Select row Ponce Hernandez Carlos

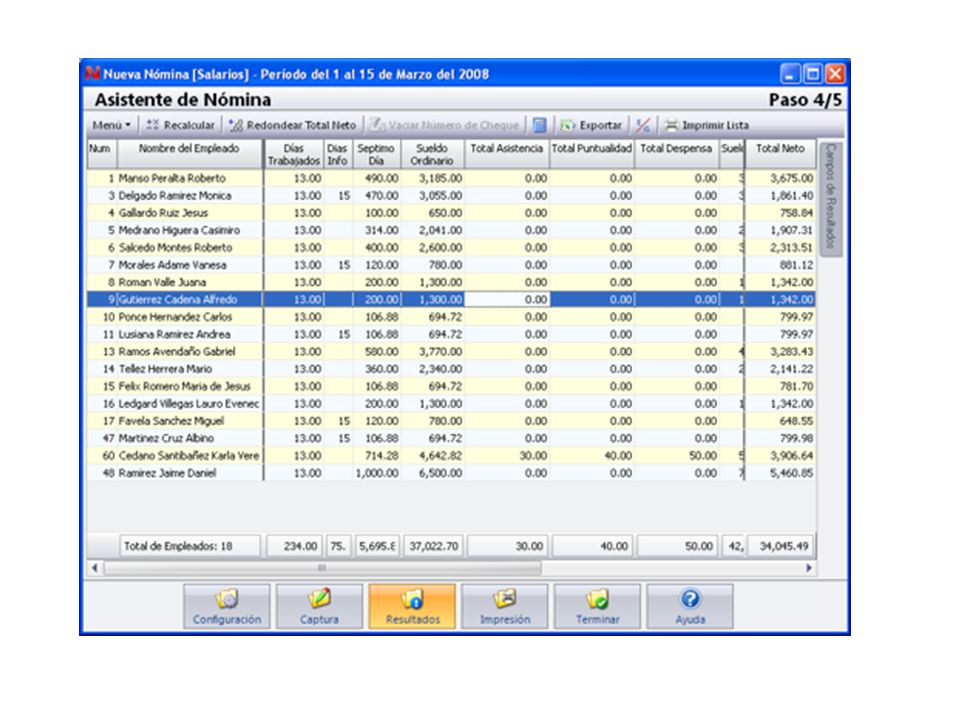pyautogui.click(x=451, y=317)
